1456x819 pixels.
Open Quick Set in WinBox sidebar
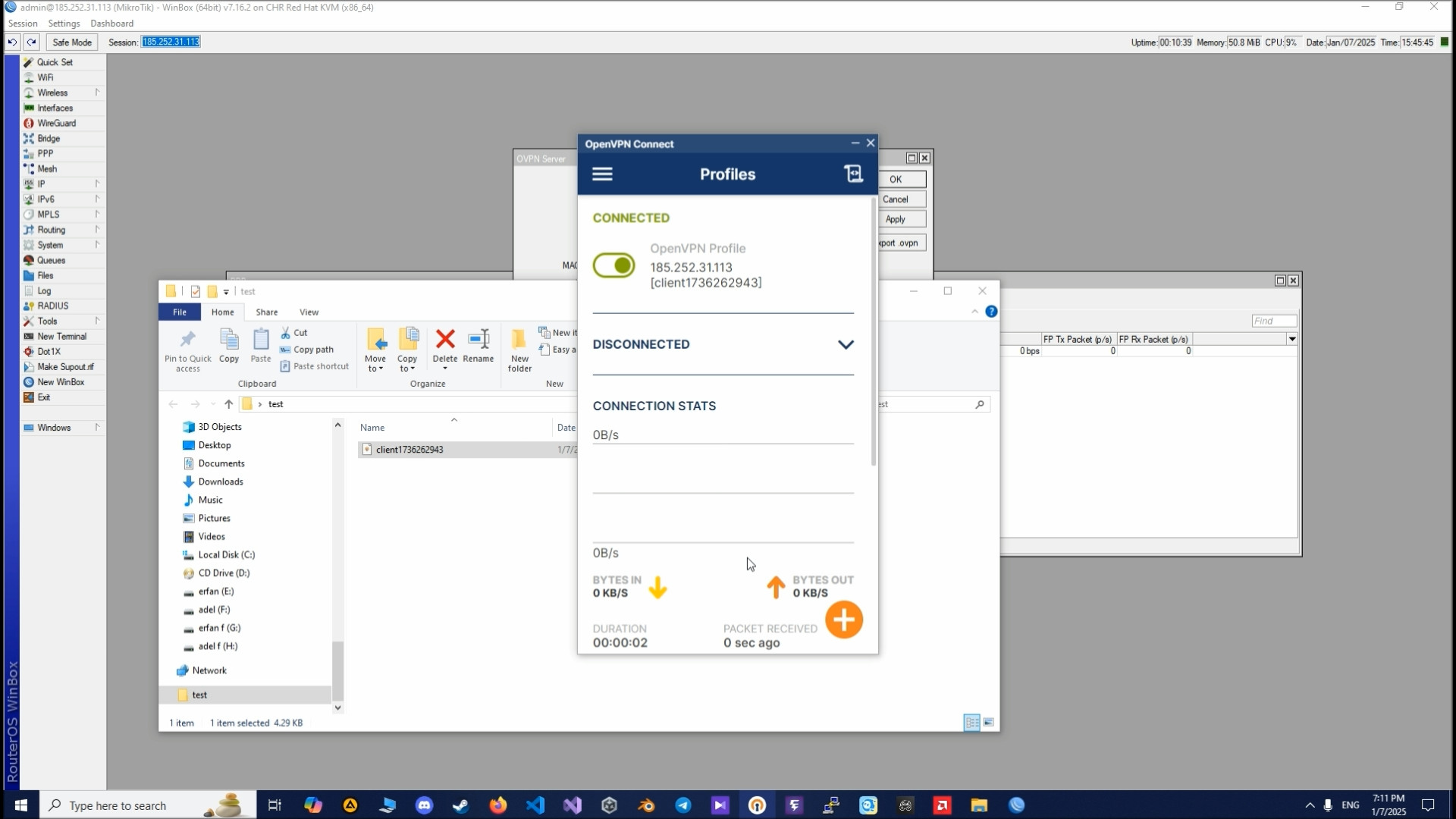(x=55, y=62)
